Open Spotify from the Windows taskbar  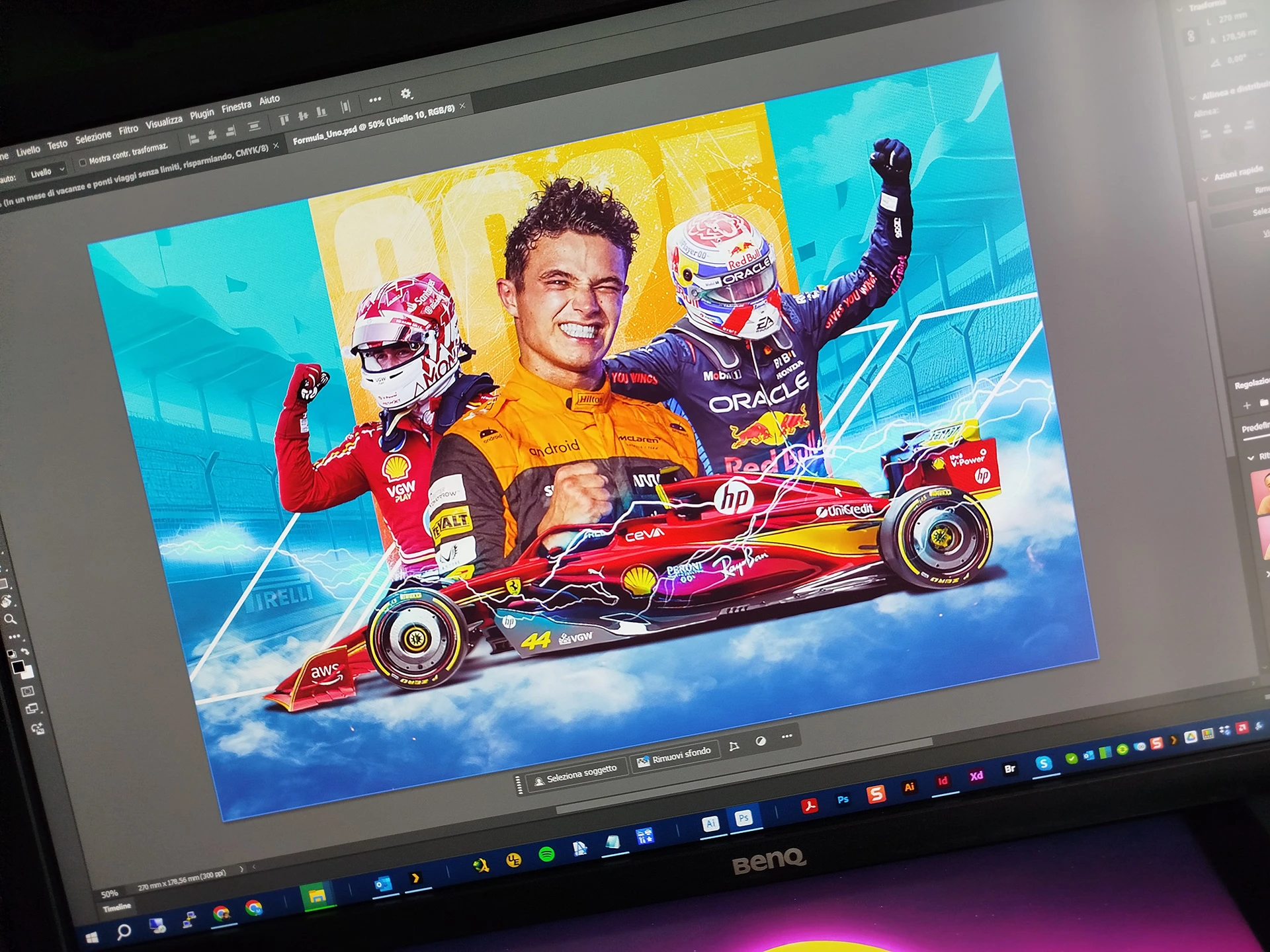click(546, 854)
